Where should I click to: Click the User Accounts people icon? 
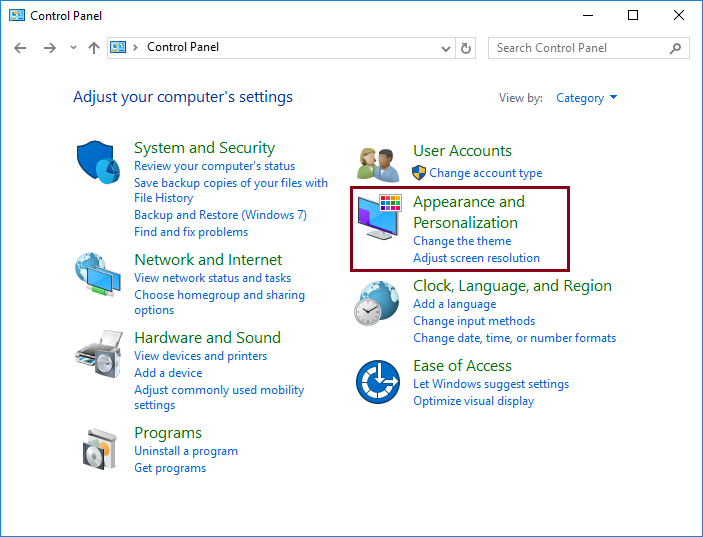click(380, 162)
